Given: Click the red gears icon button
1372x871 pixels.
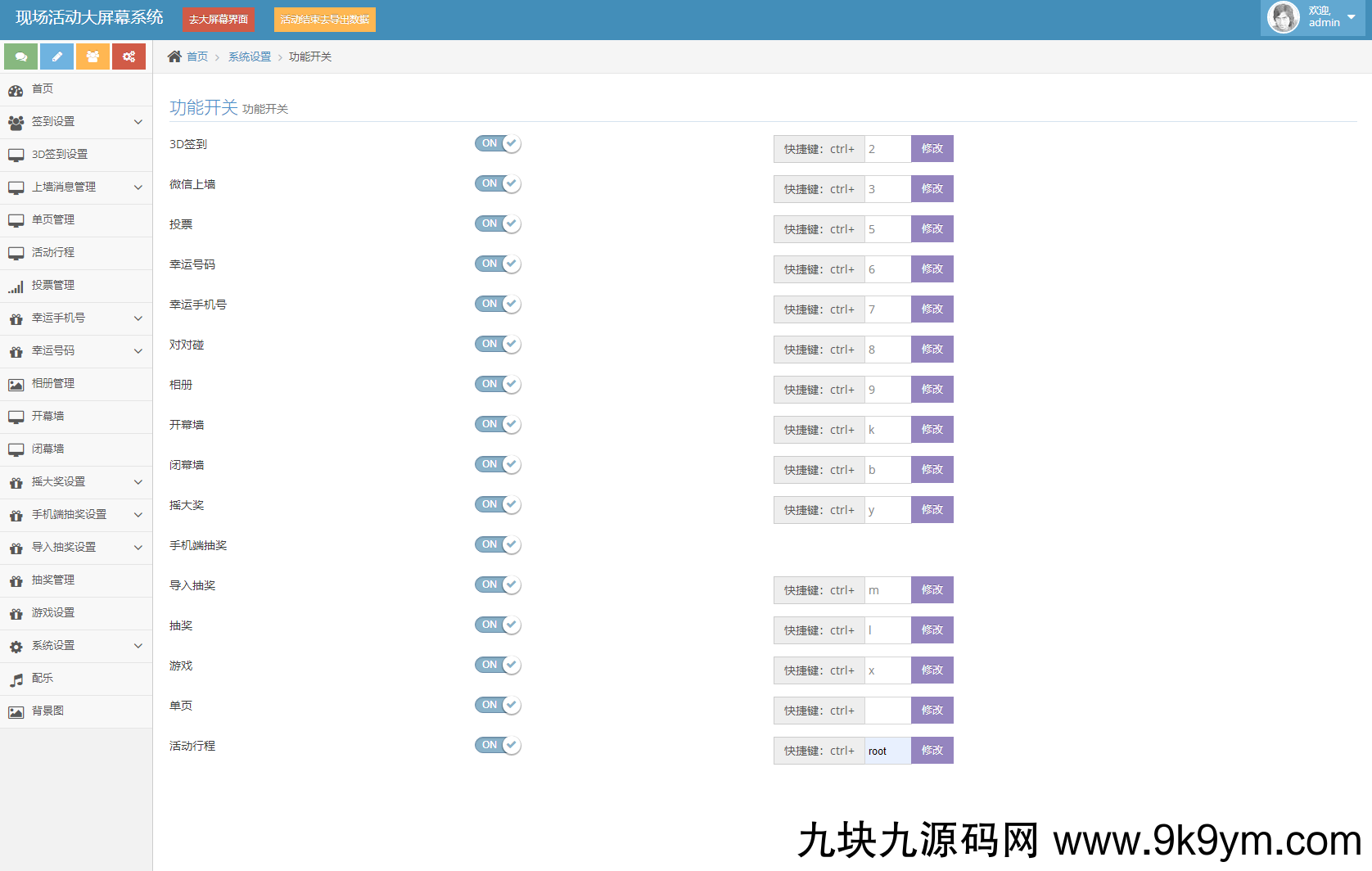Looking at the screenshot, I should [x=129, y=56].
